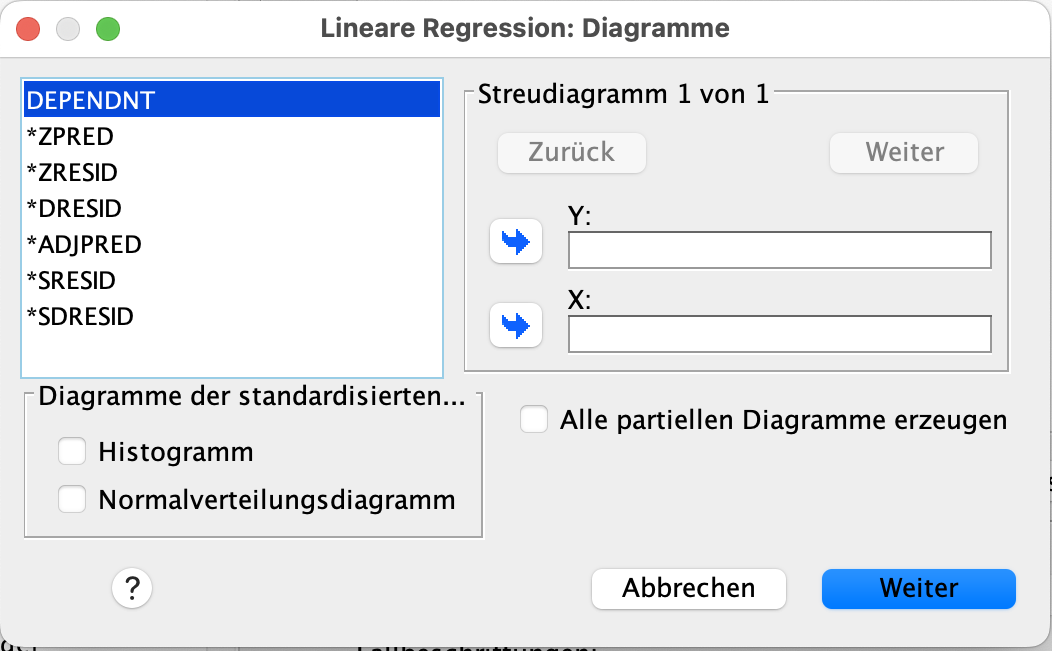Toggle the Normalverteilungsdiagramm checkbox
The width and height of the screenshot is (1052, 651).
pyautogui.click(x=72, y=499)
